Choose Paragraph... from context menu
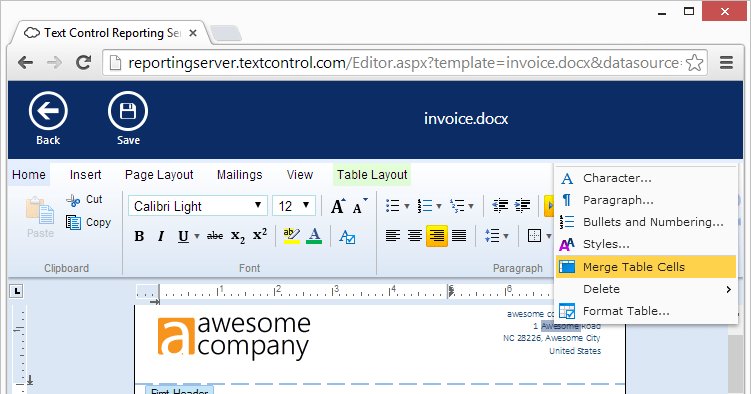Screen dimensions: 751x394 pos(646,200)
